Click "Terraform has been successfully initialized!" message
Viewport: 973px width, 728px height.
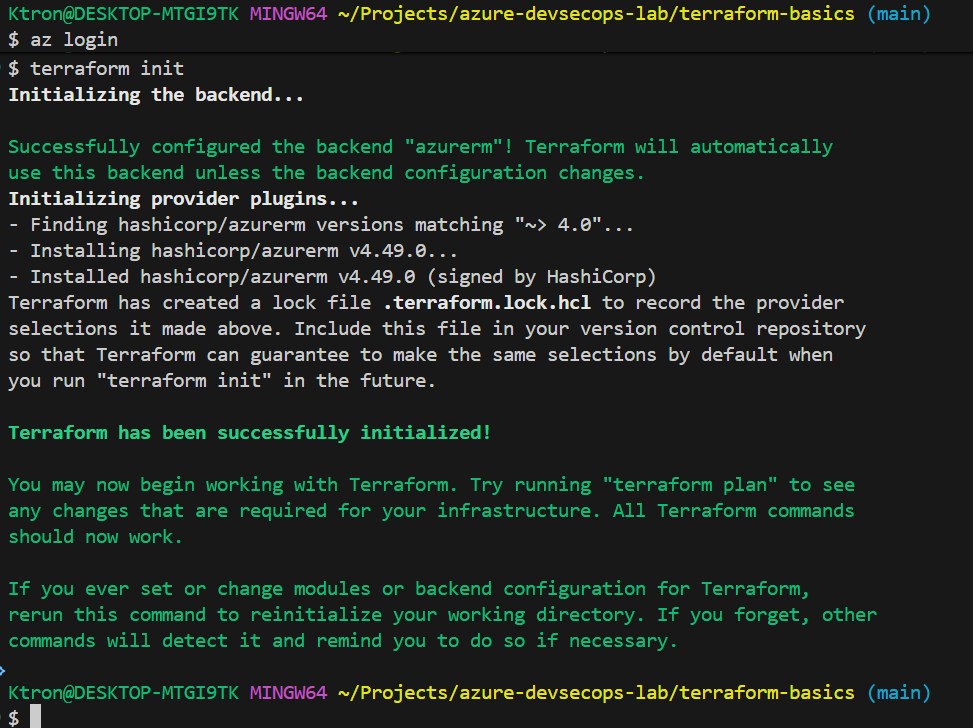[250, 433]
